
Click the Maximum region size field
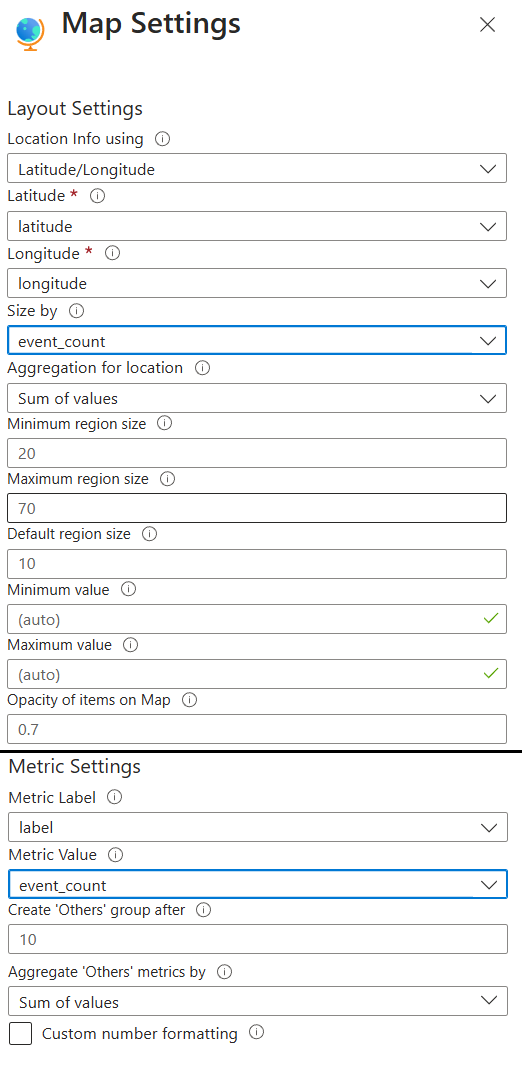tap(257, 508)
